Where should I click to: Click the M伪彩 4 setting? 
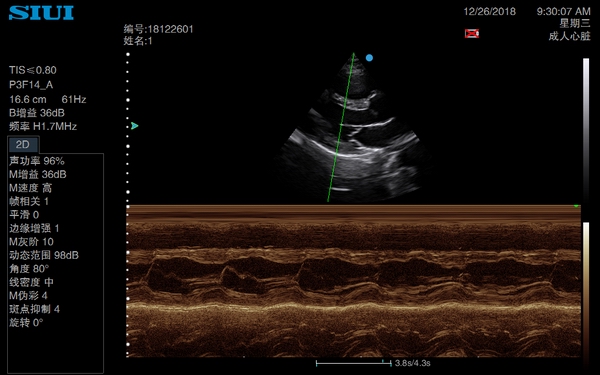29,295
